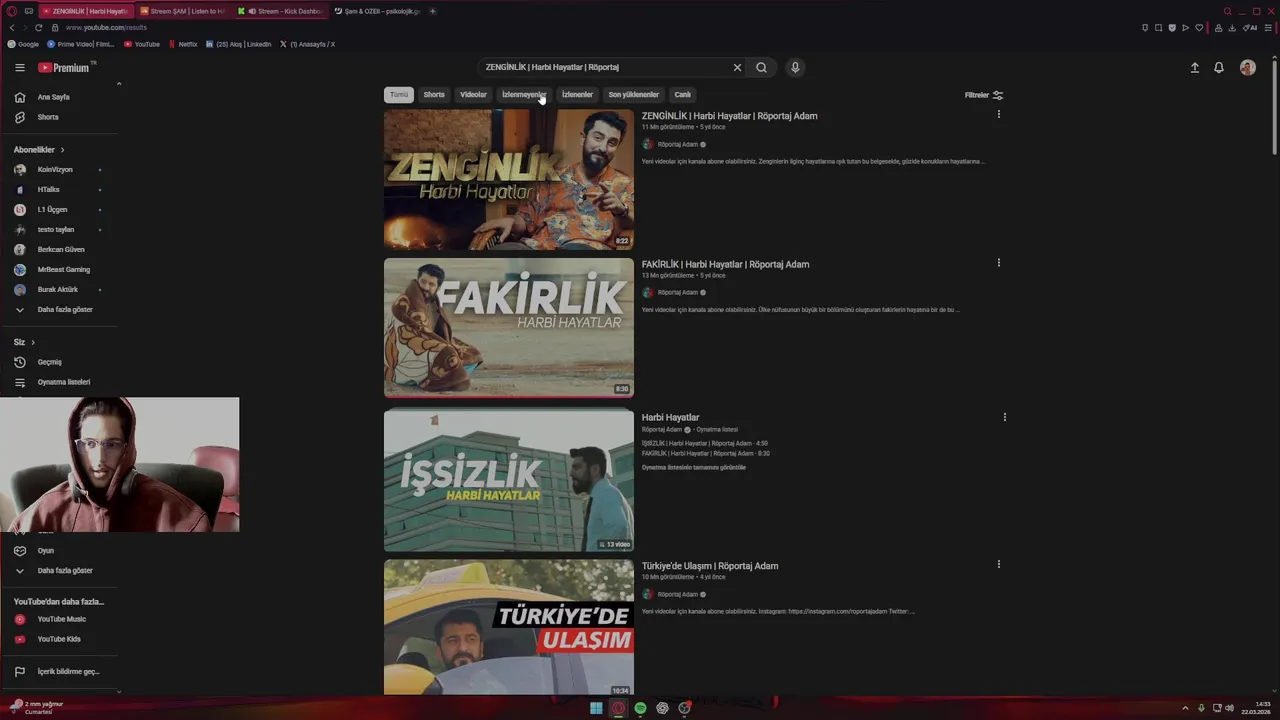Open Opera menu logo button
Image resolution: width=1280 pixels, height=720 pixels.
[x=11, y=11]
